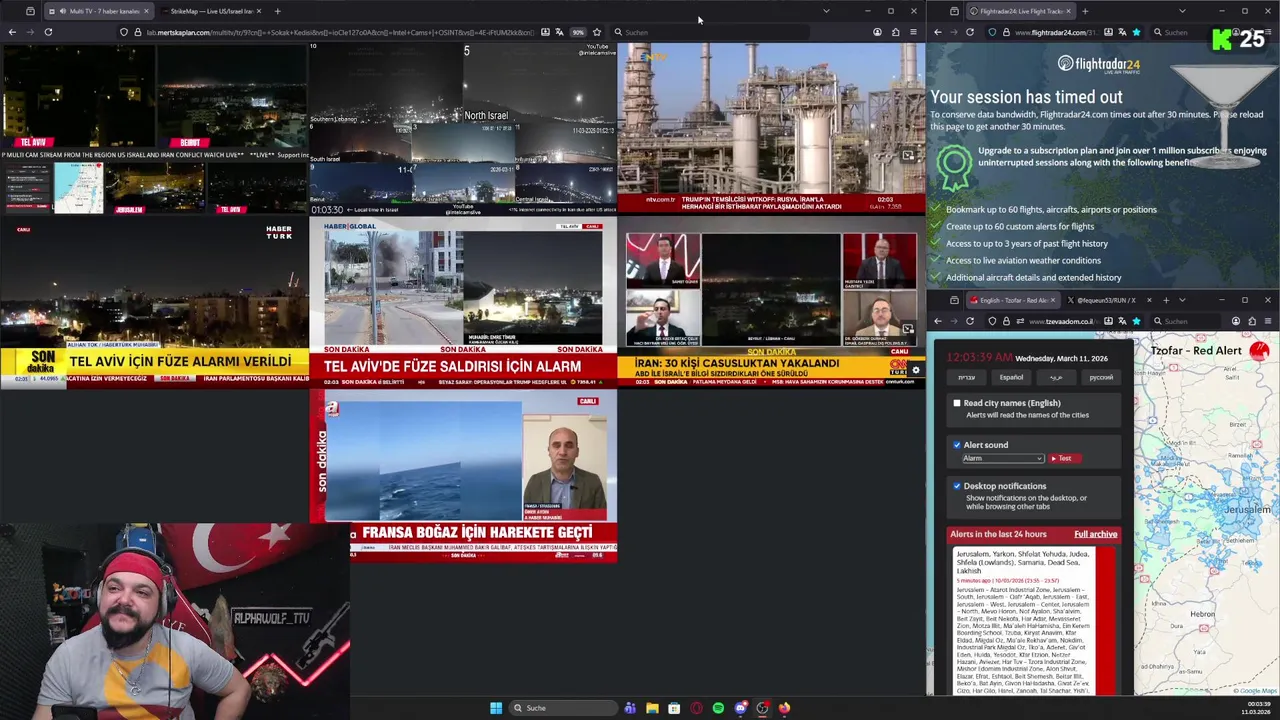Expand tab list chevron in Tzofar window
This screenshot has width=1280, height=720.
point(1182,300)
